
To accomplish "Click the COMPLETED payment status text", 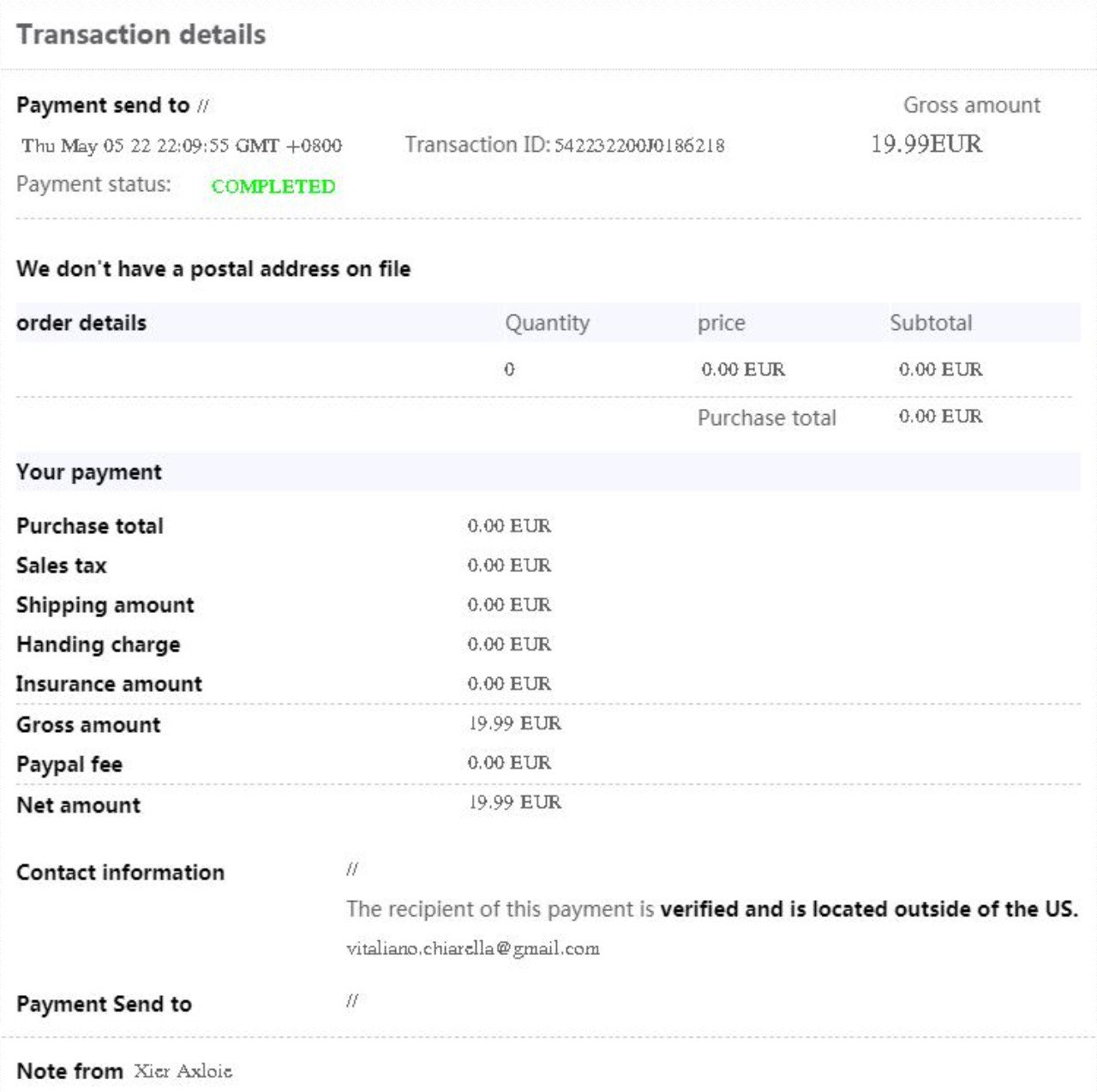I will [273, 186].
